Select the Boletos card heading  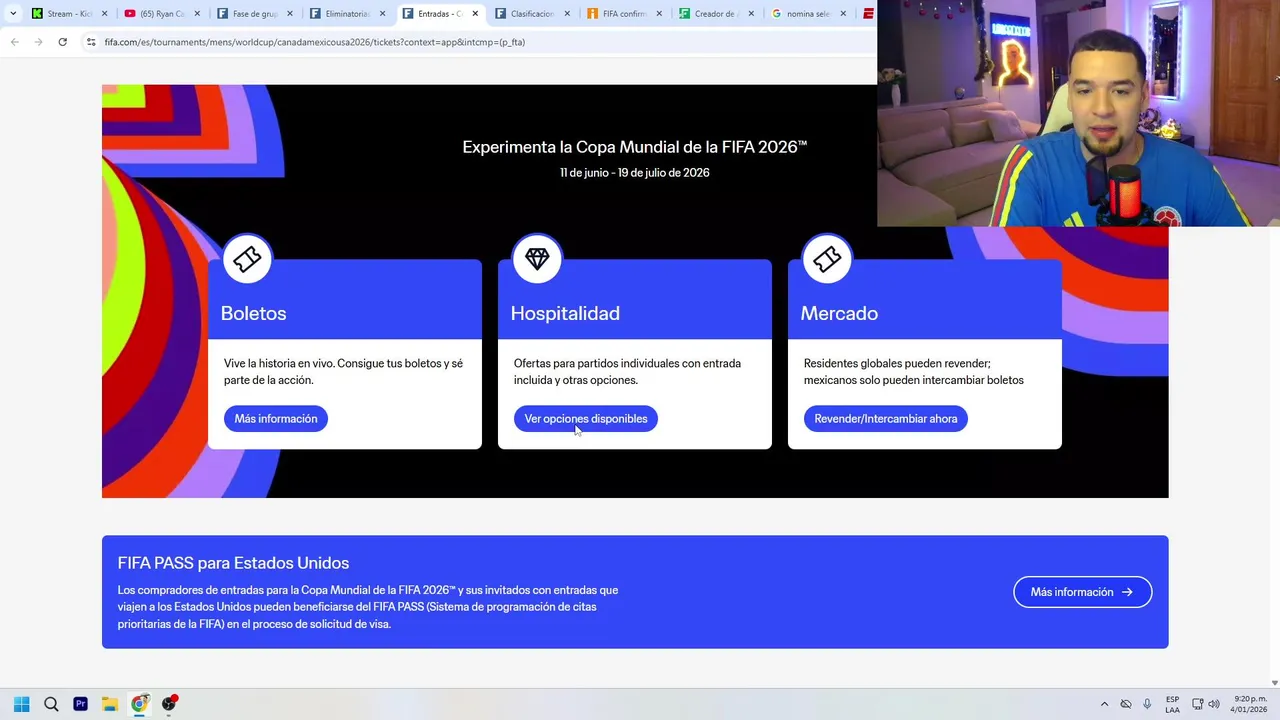[x=253, y=313]
